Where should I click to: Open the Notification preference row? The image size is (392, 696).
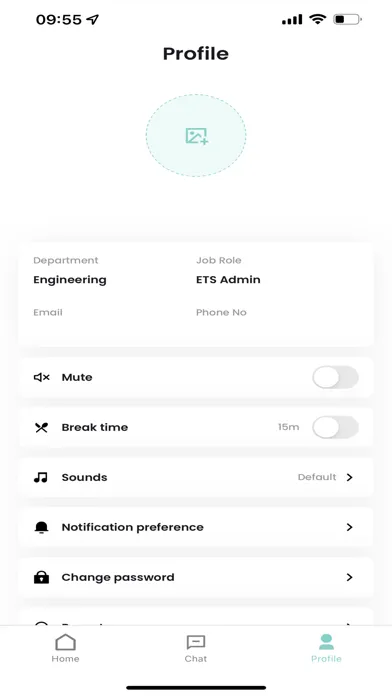click(x=196, y=527)
